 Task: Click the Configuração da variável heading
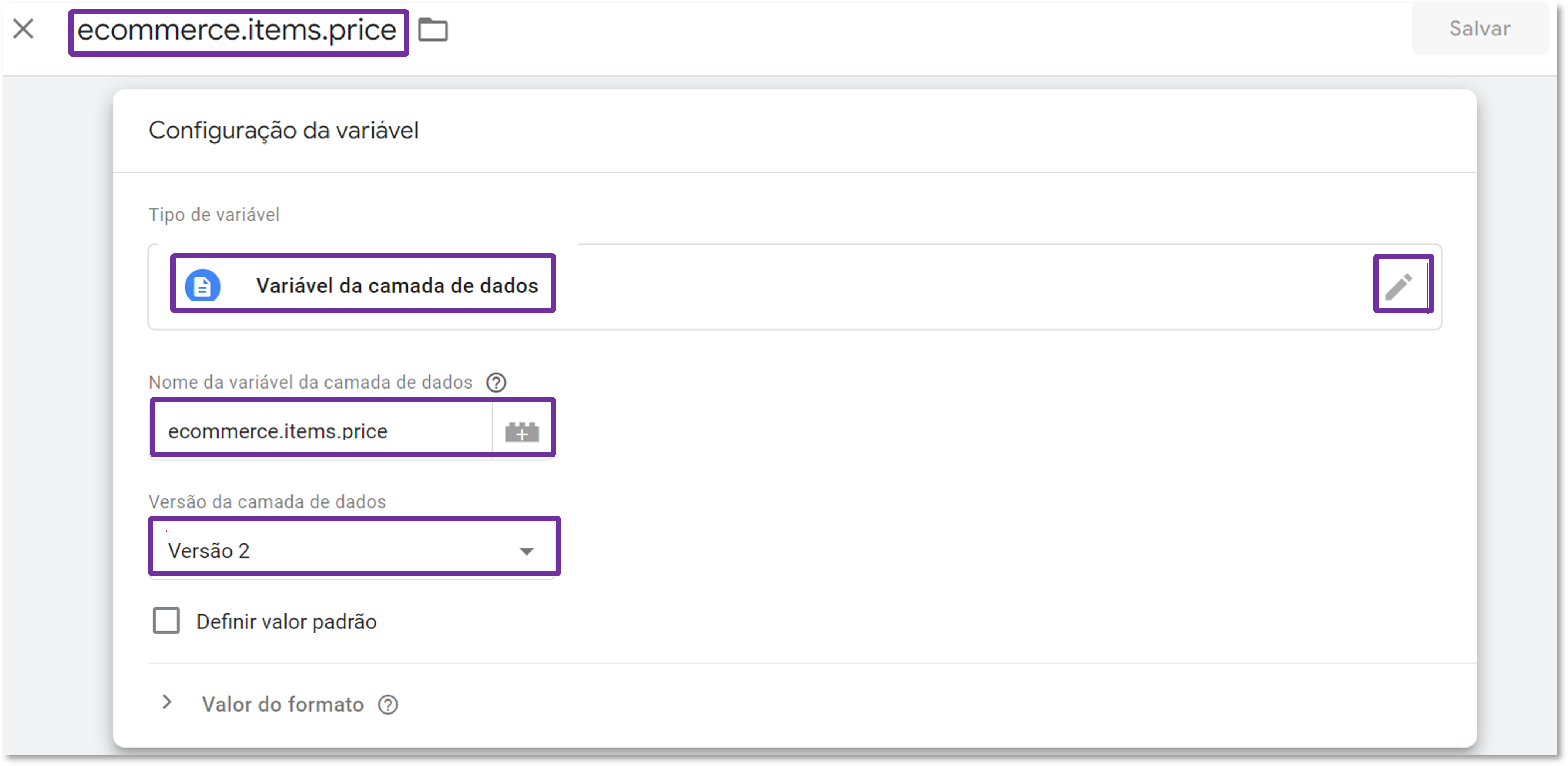coord(284,130)
